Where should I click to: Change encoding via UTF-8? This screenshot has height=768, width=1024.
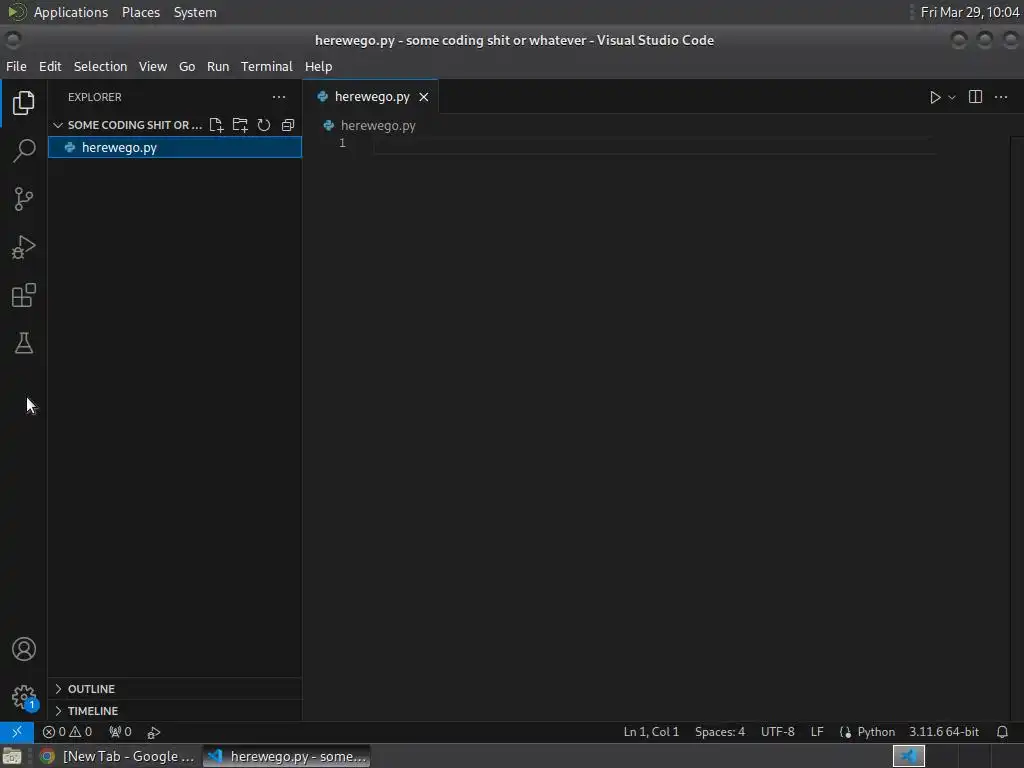click(x=777, y=732)
